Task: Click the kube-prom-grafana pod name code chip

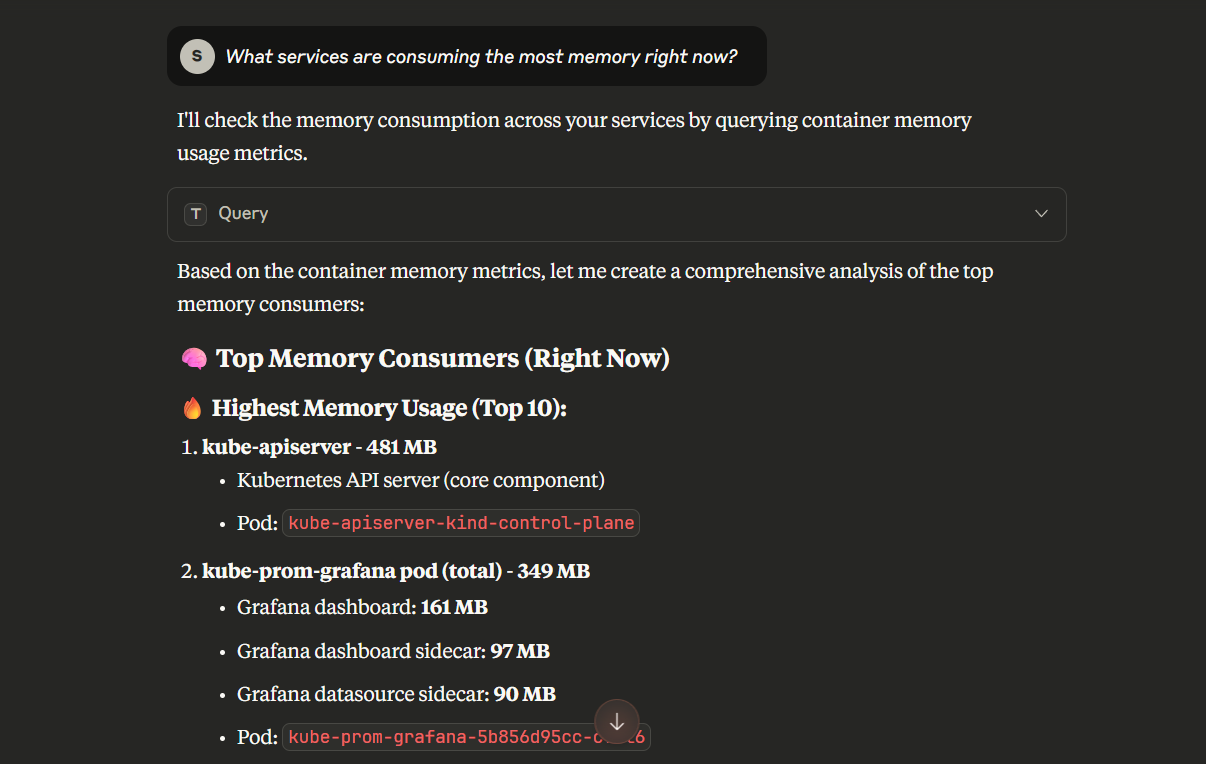Action: (440, 738)
